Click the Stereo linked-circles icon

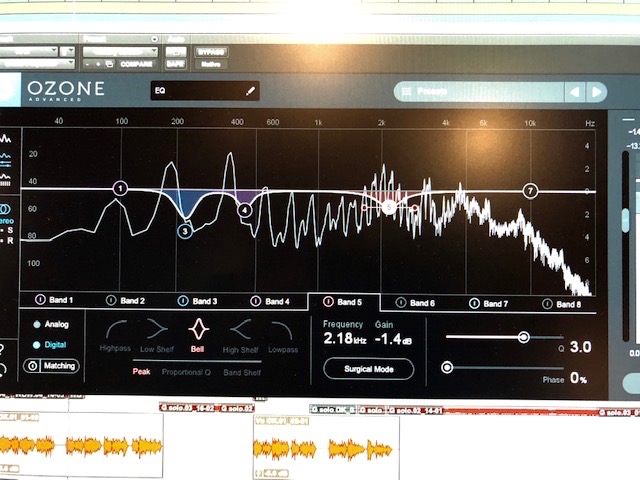[4, 209]
